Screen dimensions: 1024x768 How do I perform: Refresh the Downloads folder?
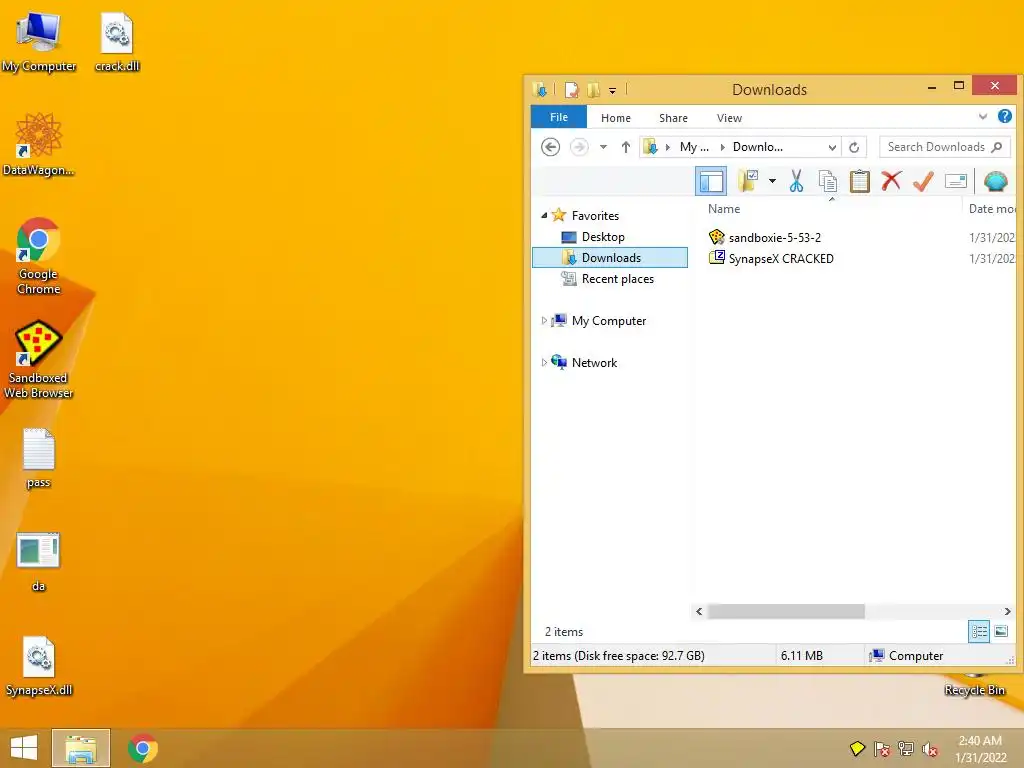[x=854, y=148]
